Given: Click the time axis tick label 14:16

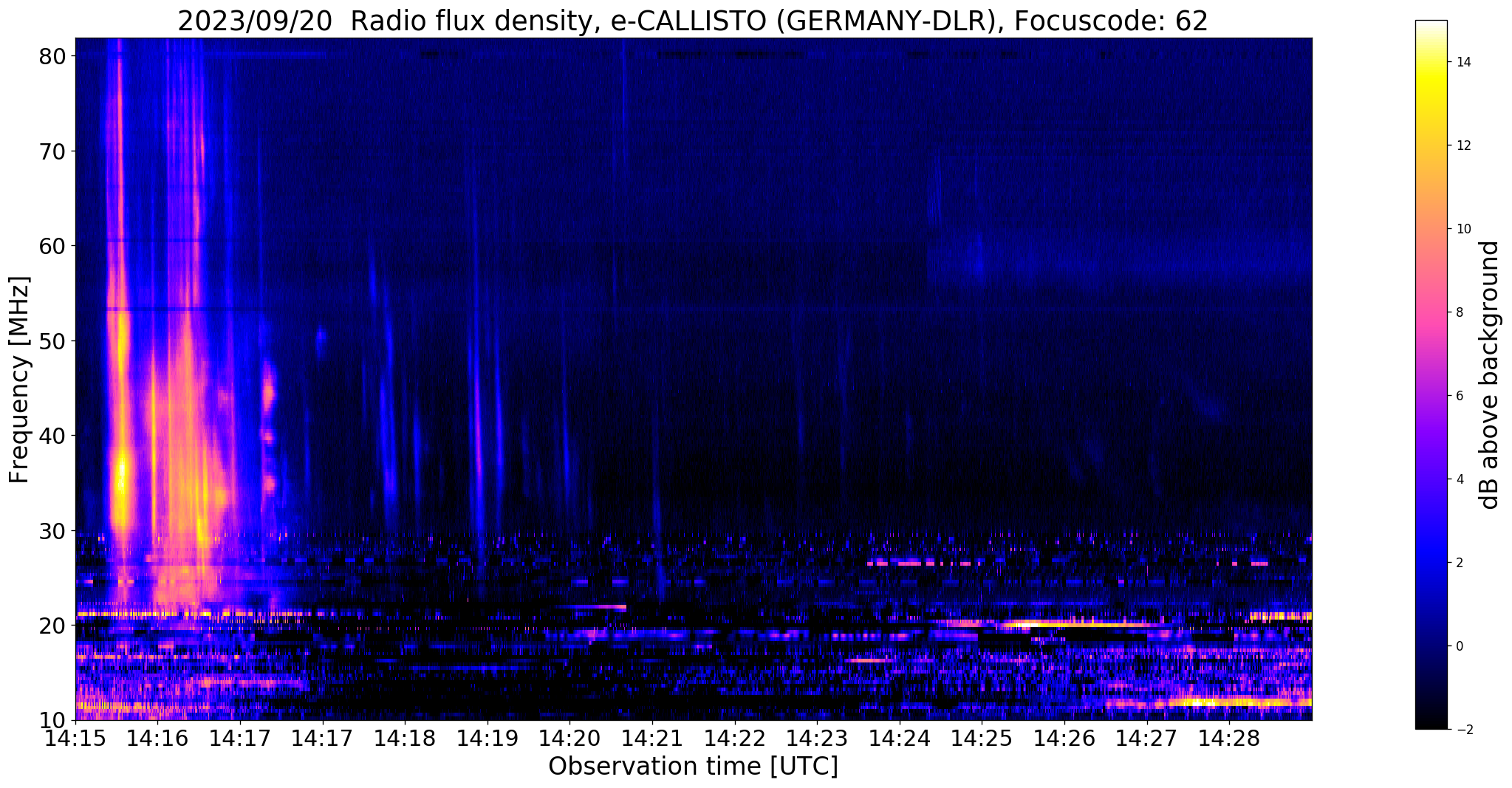Looking at the screenshot, I should (158, 738).
